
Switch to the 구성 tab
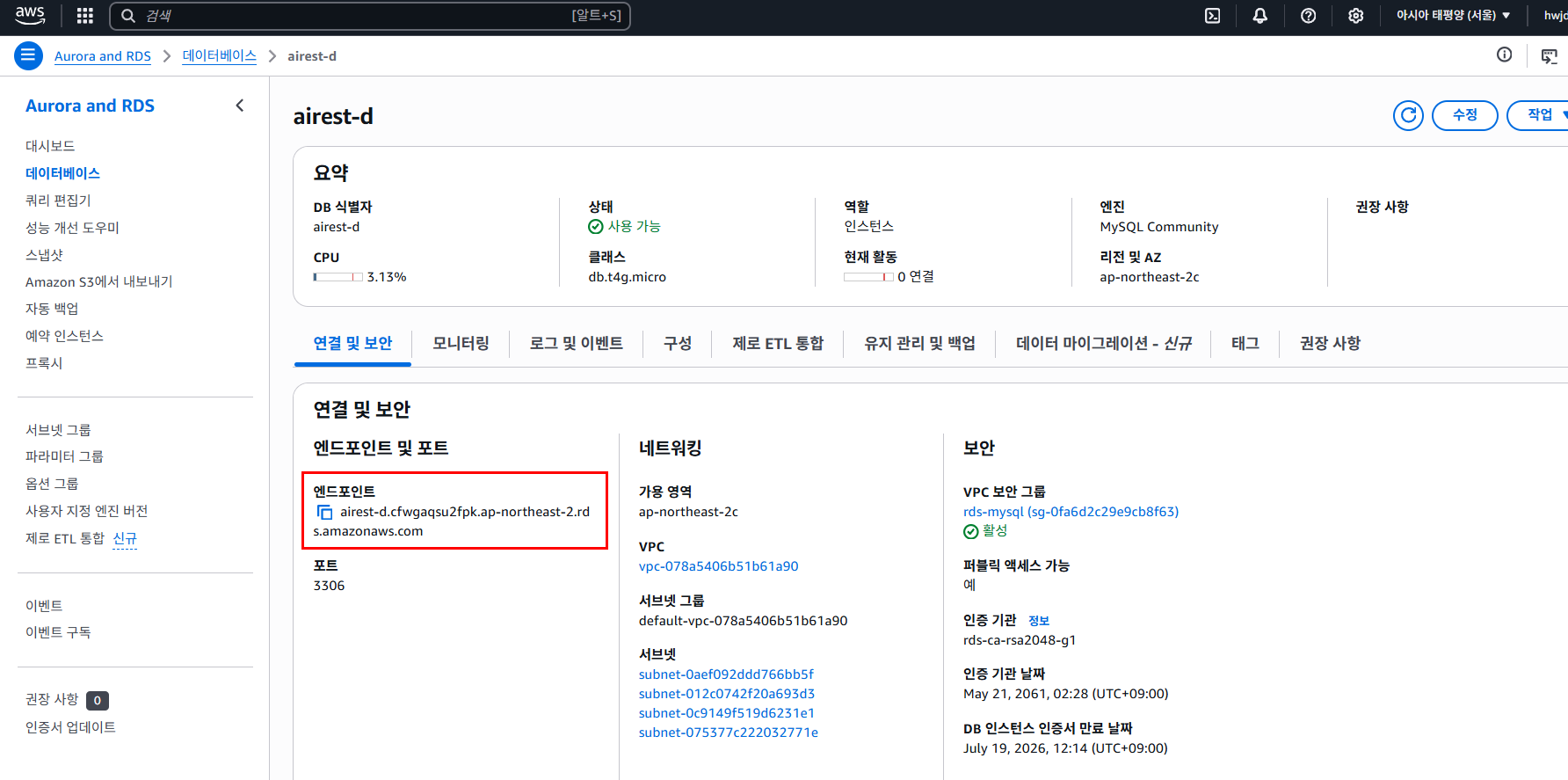(677, 343)
